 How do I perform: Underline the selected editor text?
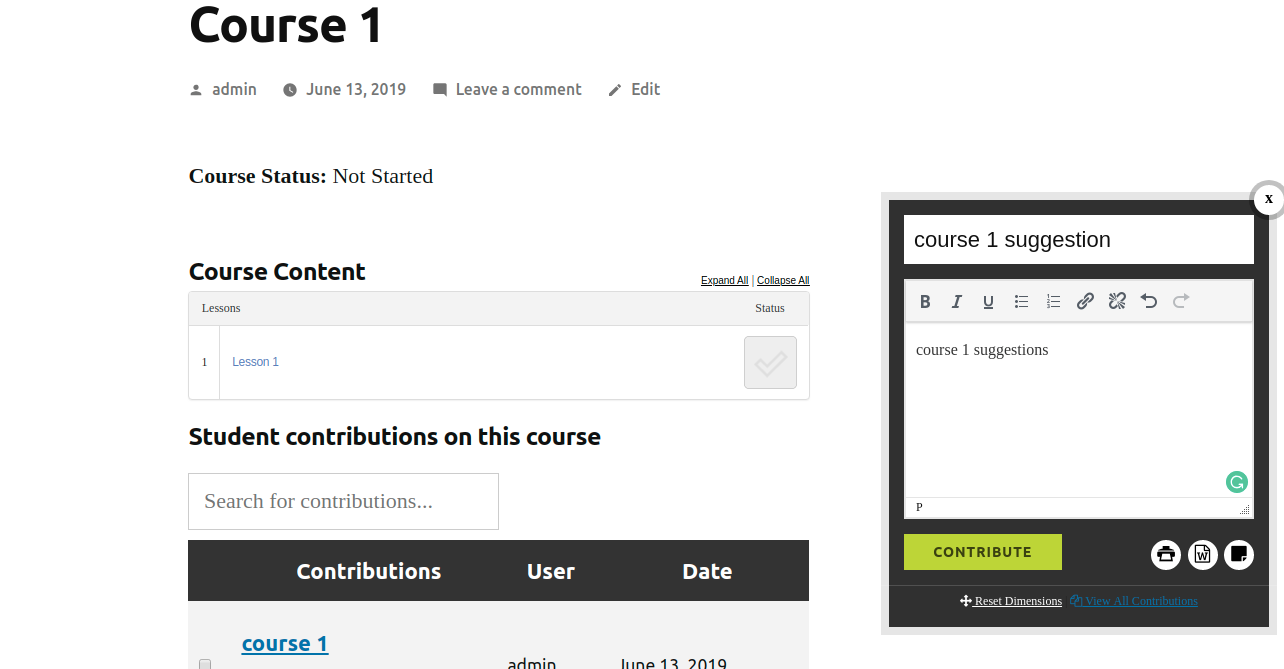[x=989, y=301]
